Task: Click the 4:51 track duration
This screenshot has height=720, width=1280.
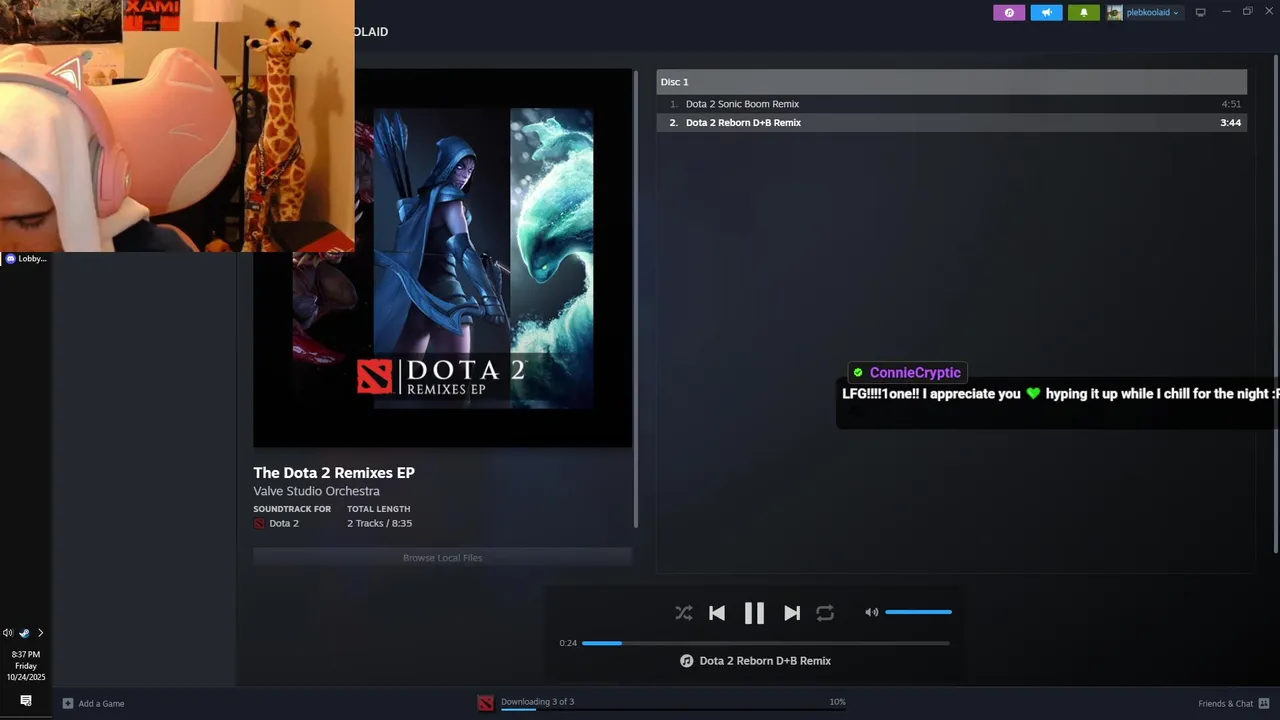Action: [x=1230, y=104]
